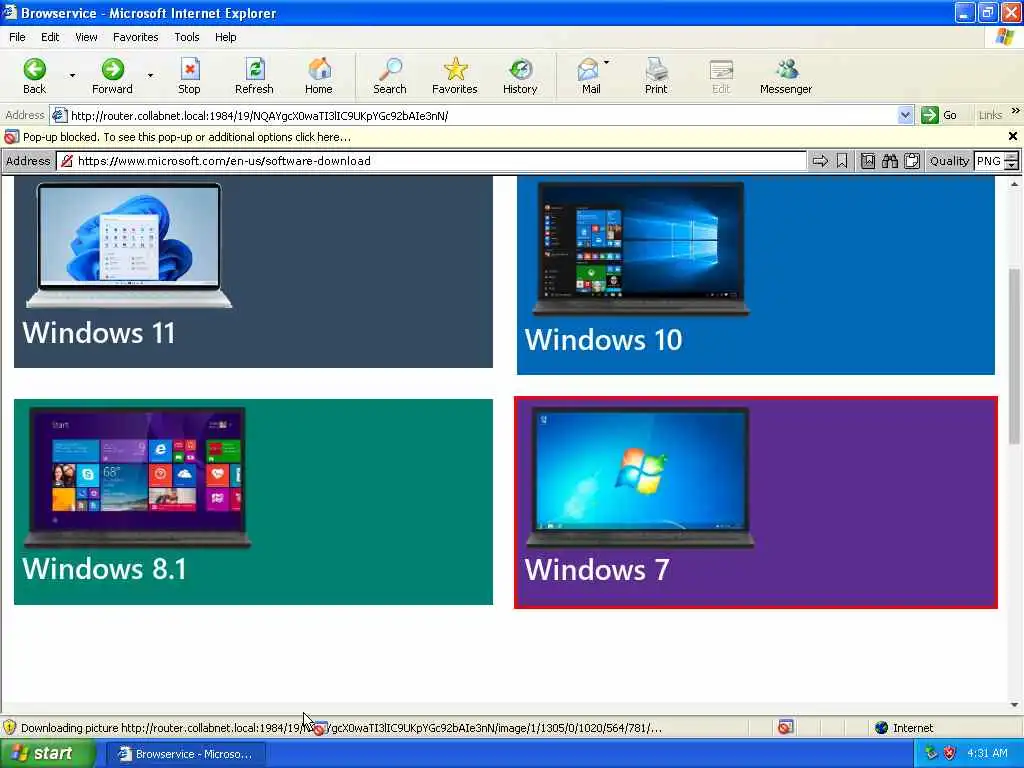Refresh the page using the Refresh icon
This screenshot has height=768, width=1024.
(254, 76)
